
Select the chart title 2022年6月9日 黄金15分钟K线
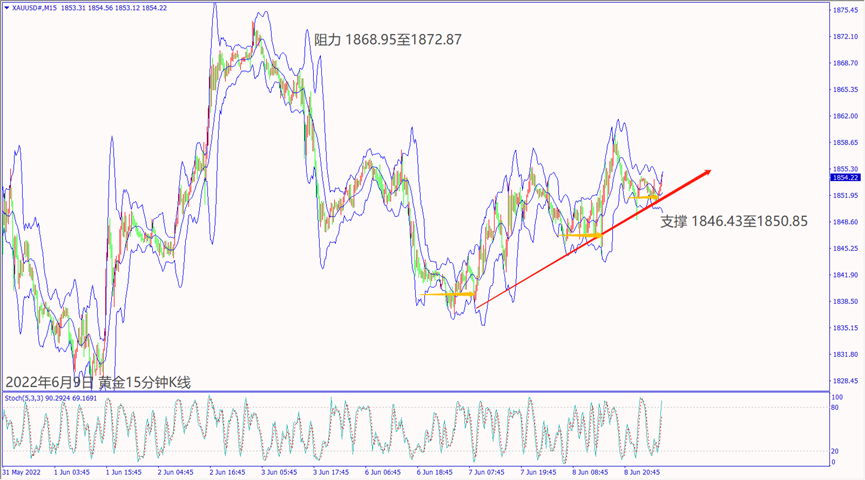(97, 382)
